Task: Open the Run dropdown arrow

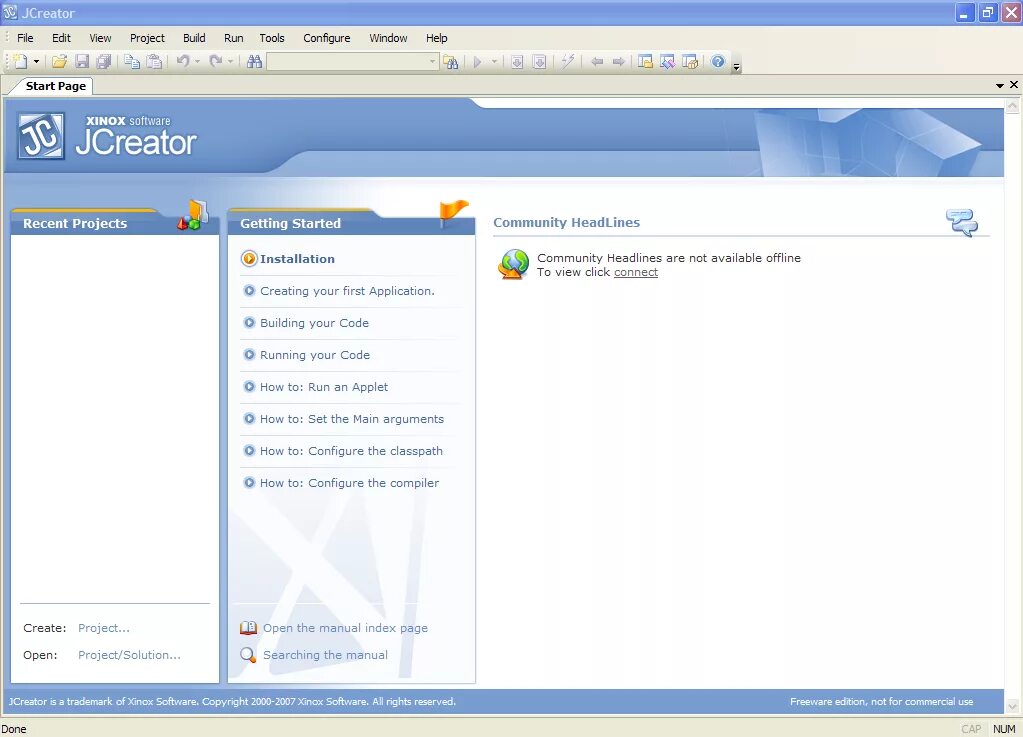Action: click(x=494, y=61)
